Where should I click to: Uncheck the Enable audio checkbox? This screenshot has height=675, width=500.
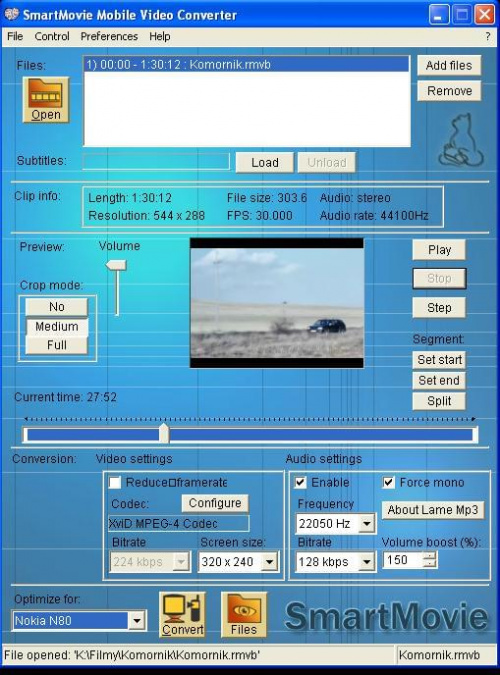[x=300, y=482]
